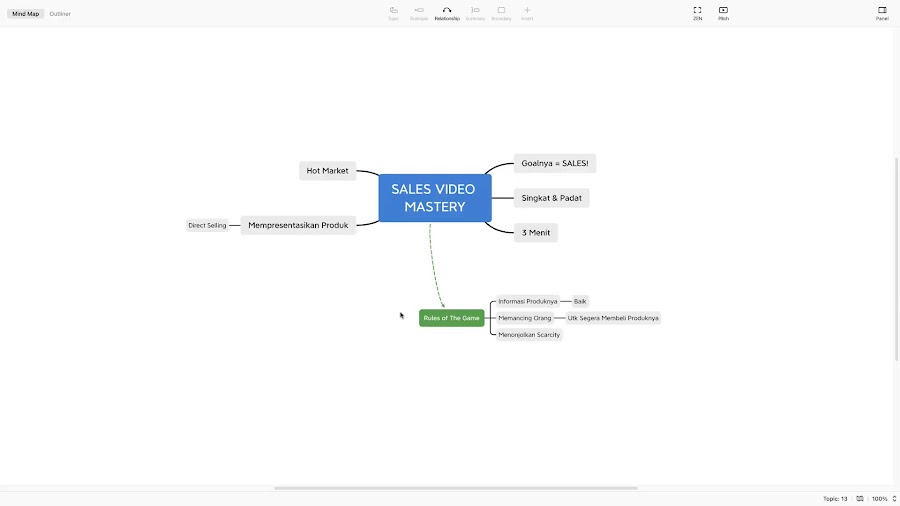Viewport: 900px width, 506px height.
Task: Select the Baik subtopic
Action: [580, 301]
